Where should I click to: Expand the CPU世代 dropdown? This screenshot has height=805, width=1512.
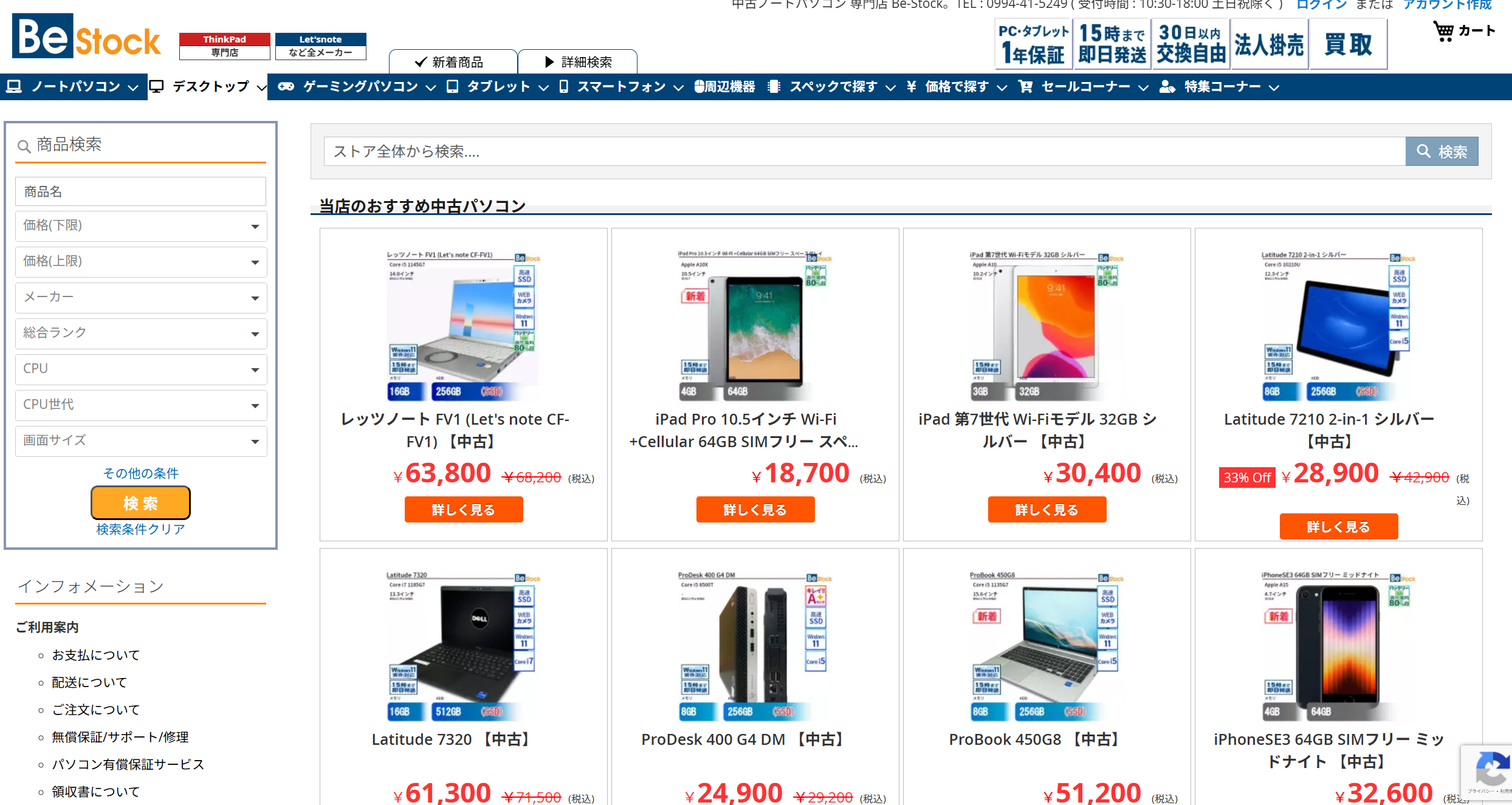pyautogui.click(x=141, y=405)
